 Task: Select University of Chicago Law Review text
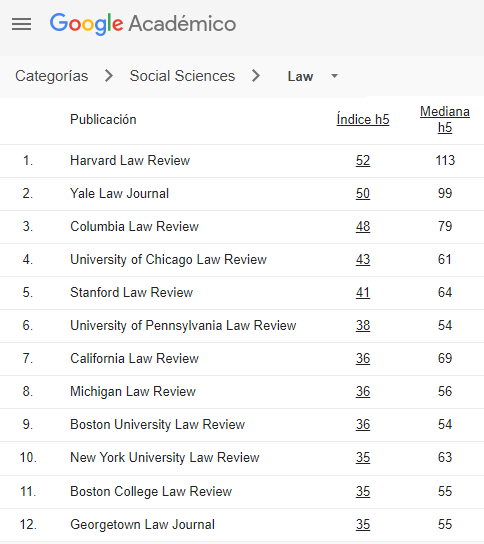168,260
